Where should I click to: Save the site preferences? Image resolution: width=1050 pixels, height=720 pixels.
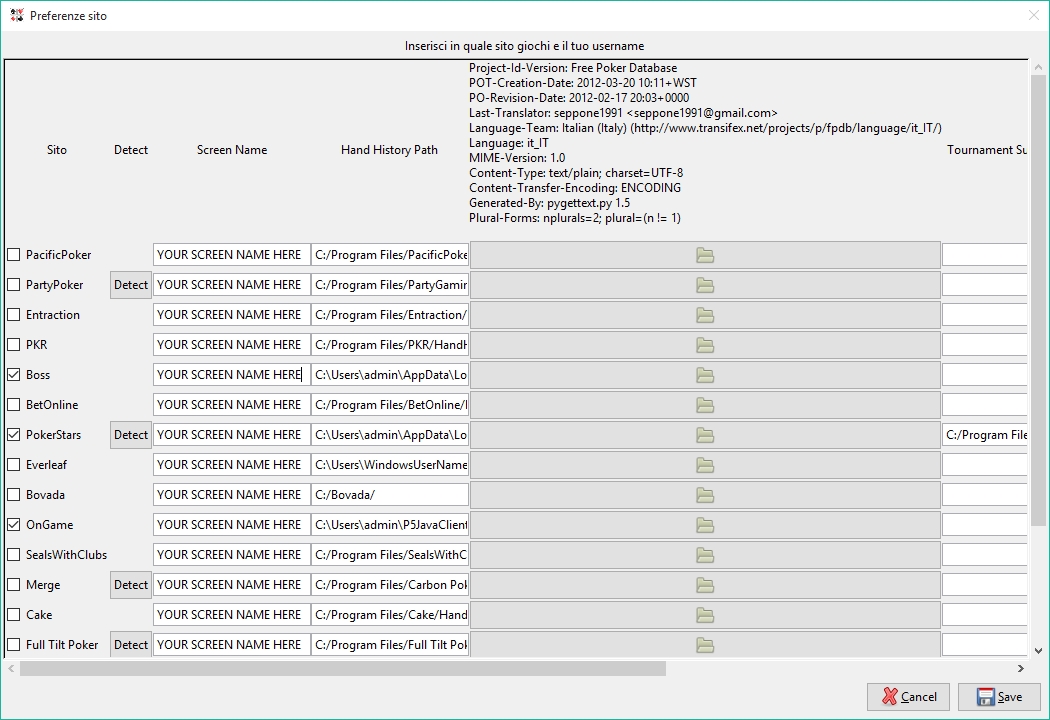pos(999,697)
